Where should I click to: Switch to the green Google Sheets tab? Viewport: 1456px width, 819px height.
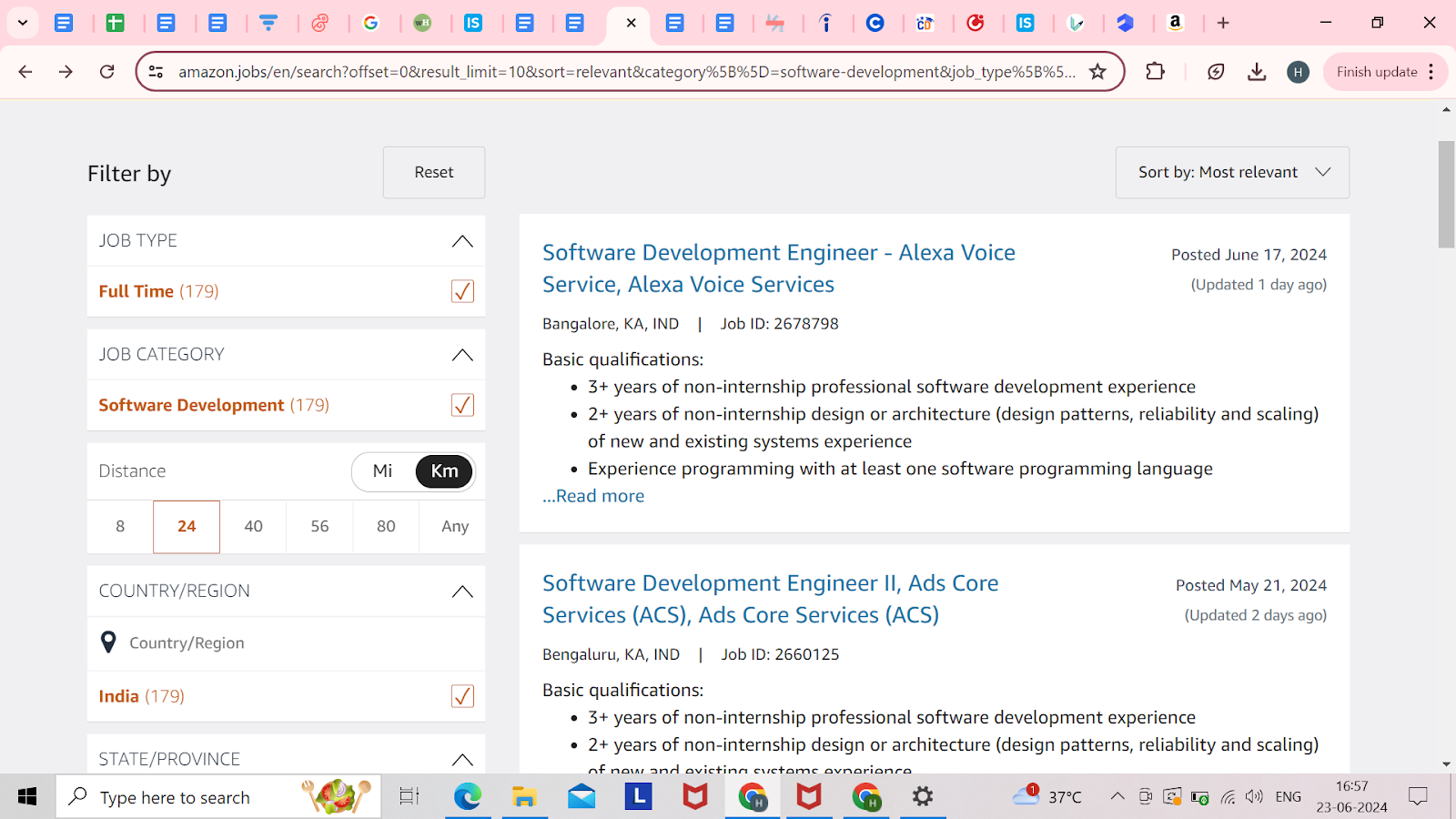pyautogui.click(x=116, y=23)
